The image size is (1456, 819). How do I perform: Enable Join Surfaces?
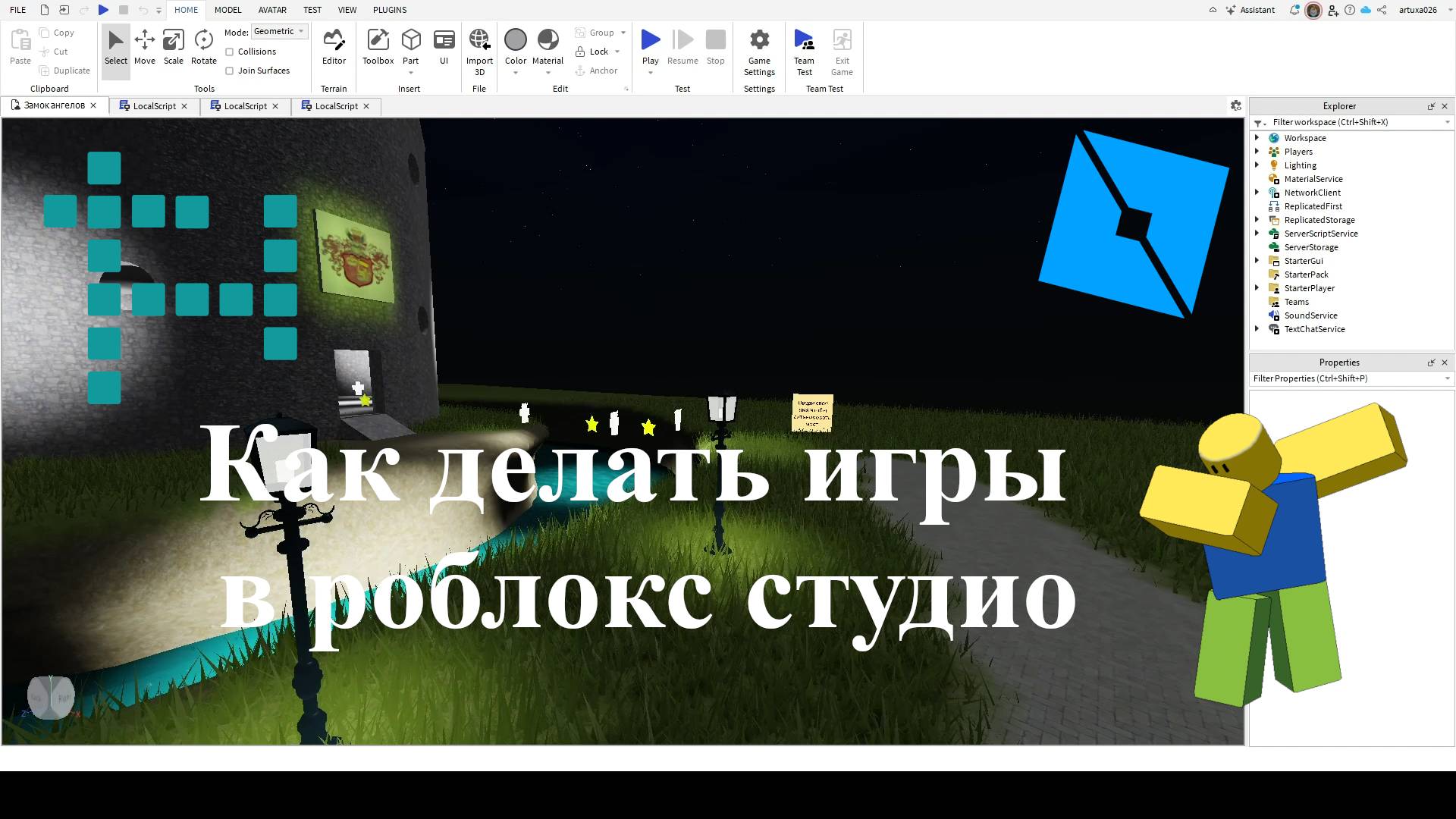tap(230, 71)
